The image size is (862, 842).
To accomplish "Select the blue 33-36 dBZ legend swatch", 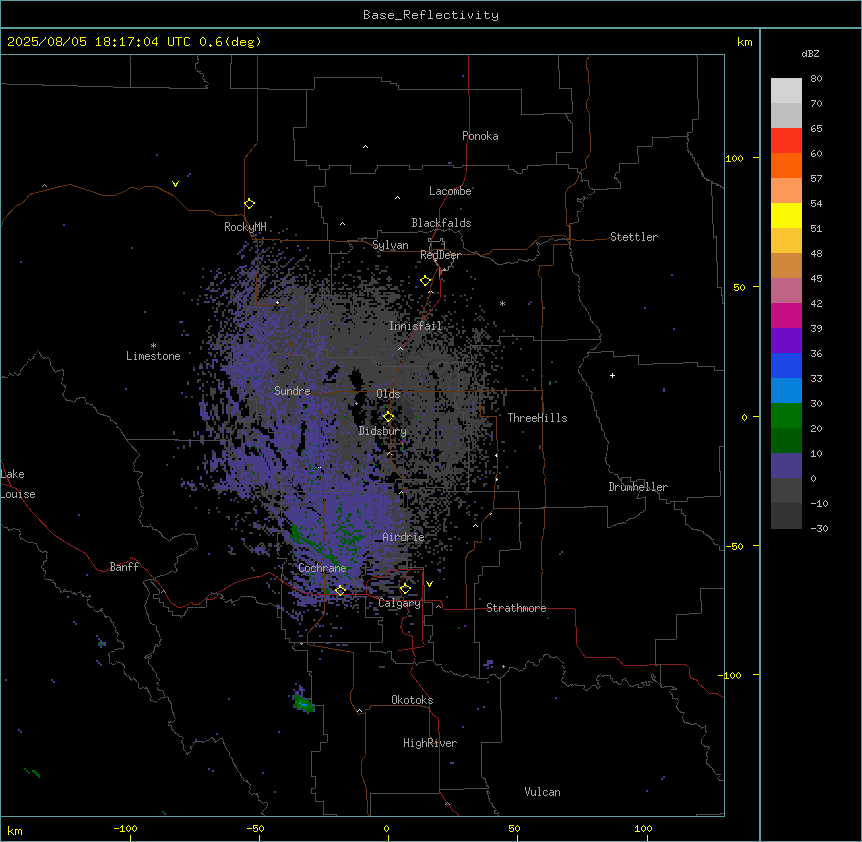I will click(786, 365).
